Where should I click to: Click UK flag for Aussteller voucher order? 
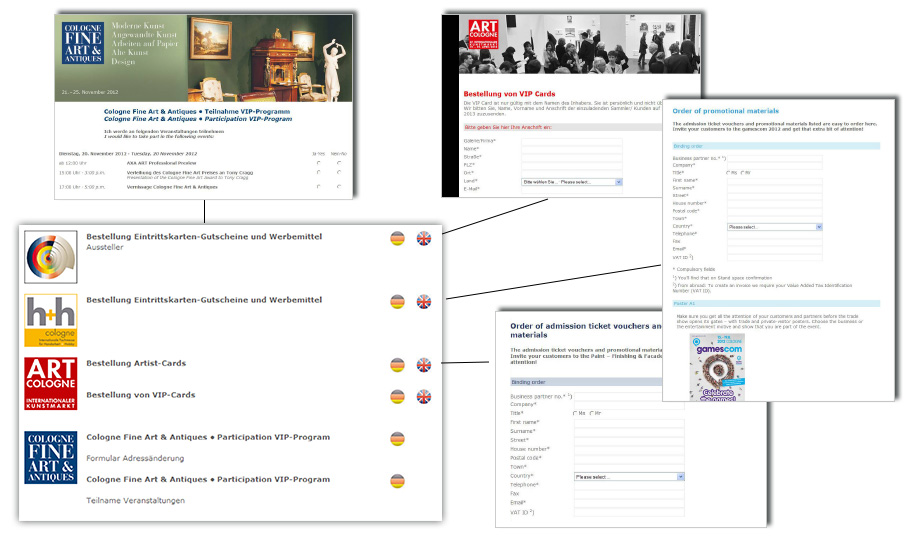[x=423, y=238]
